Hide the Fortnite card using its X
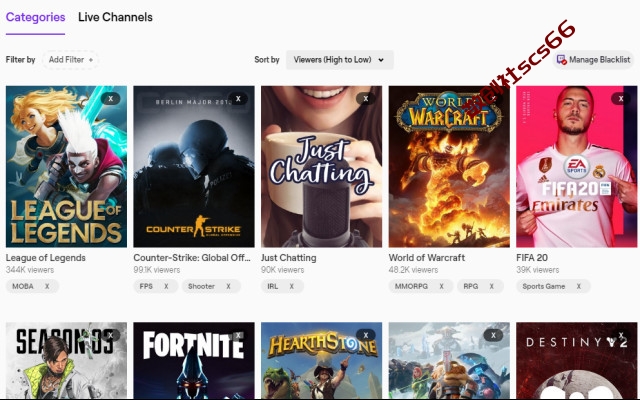Screen dimensions: 640x400 (x=238, y=335)
